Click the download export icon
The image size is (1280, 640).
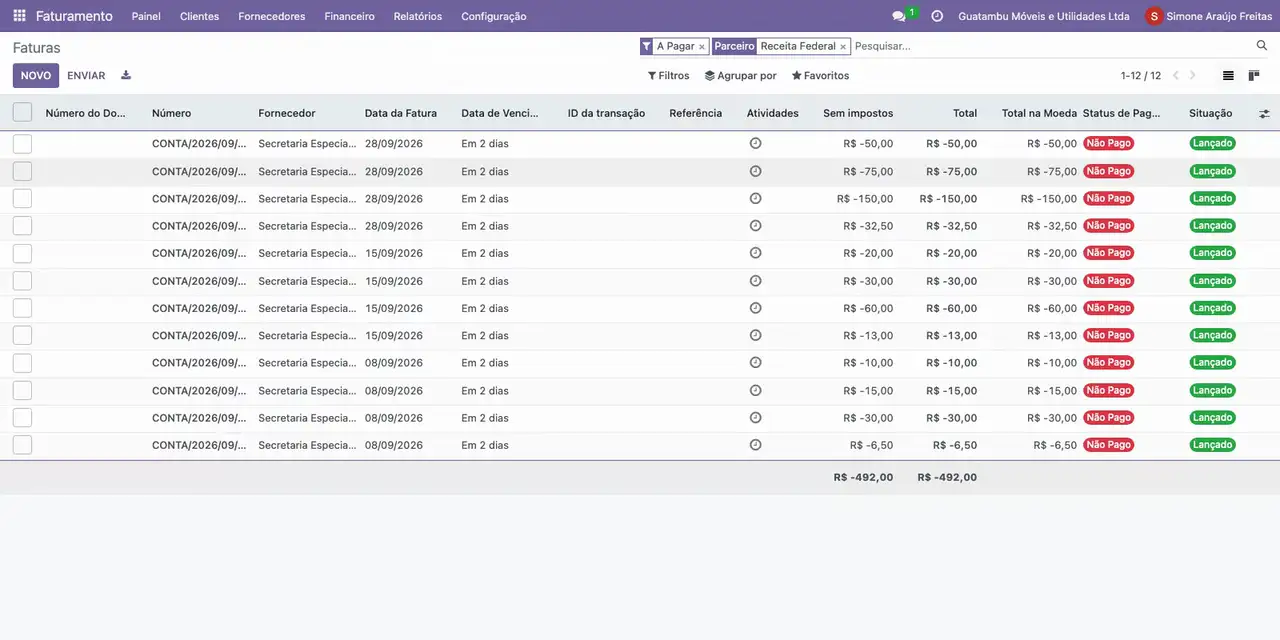coord(126,75)
